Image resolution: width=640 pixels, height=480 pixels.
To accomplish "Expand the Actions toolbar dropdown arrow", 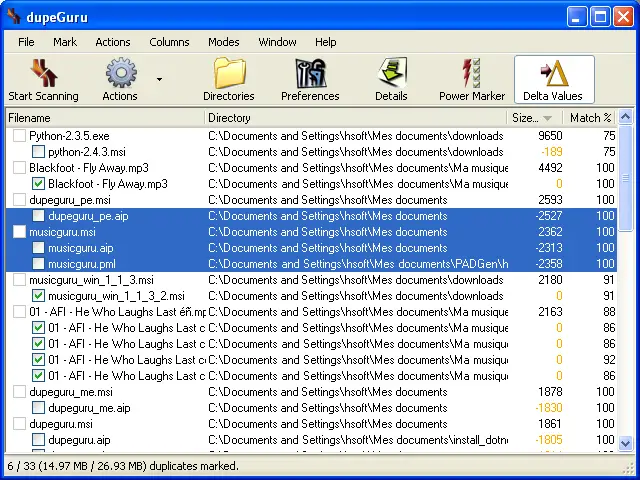I will click(160, 79).
